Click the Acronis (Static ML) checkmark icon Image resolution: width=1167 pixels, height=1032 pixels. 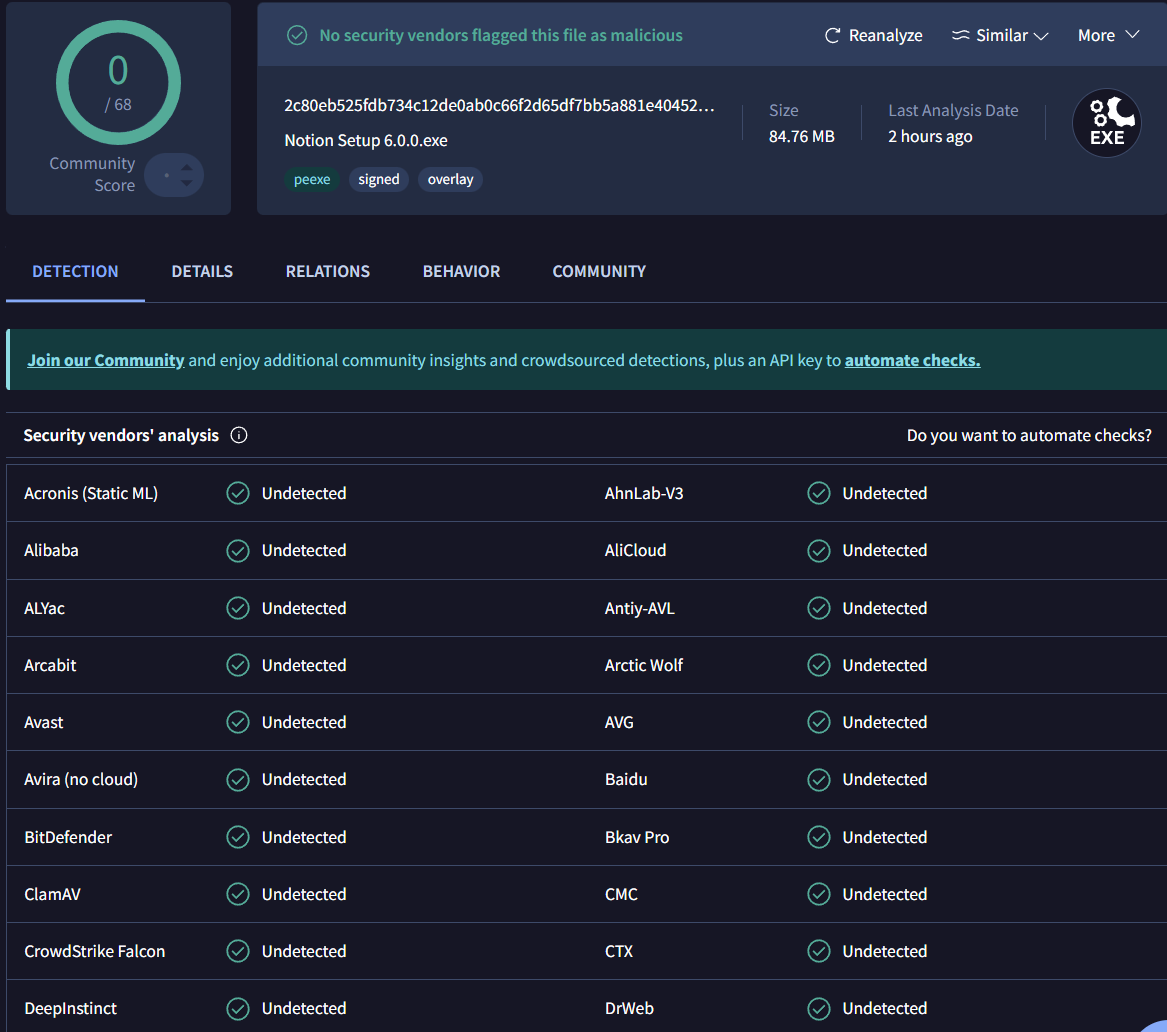coord(238,493)
